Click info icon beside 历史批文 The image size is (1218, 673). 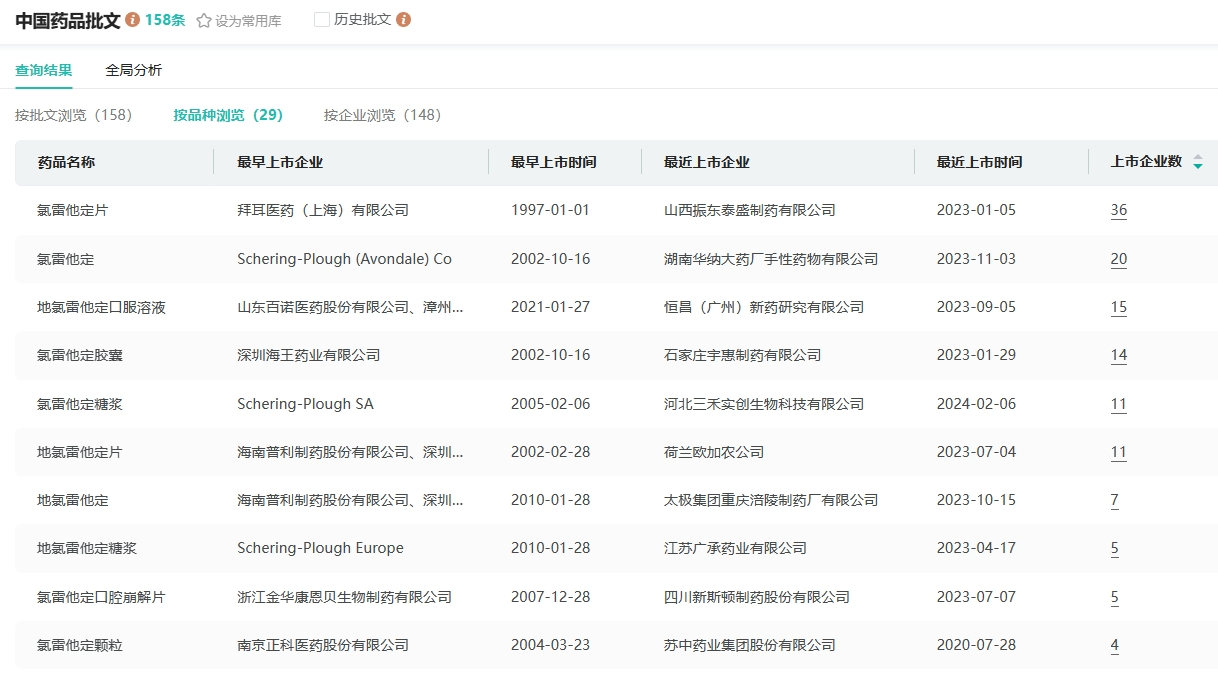click(x=404, y=20)
